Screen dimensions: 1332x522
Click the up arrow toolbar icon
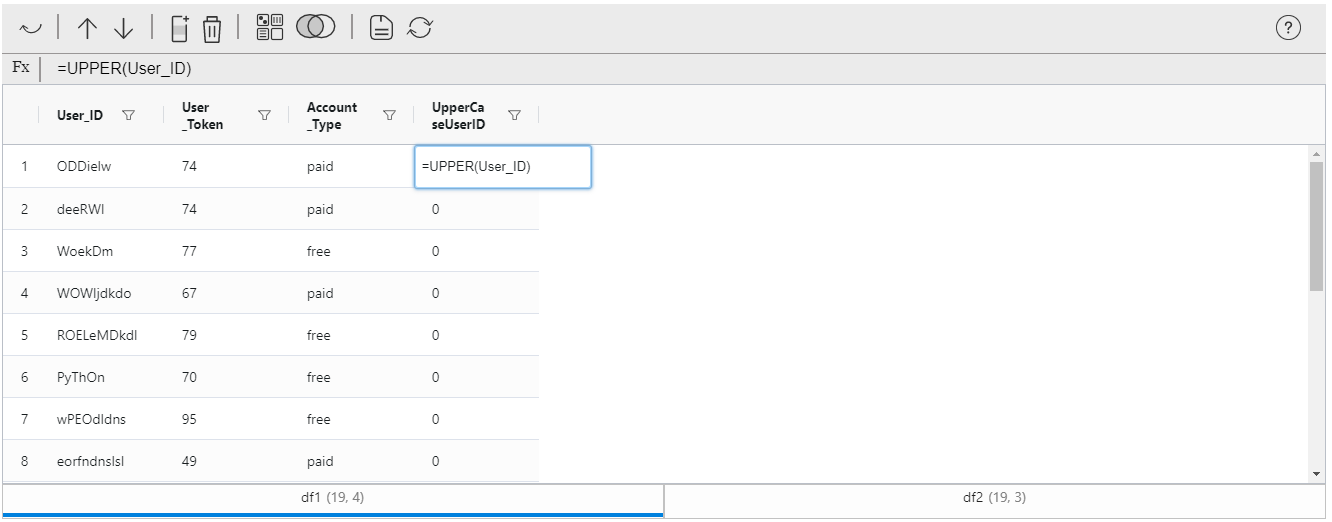coord(88,29)
